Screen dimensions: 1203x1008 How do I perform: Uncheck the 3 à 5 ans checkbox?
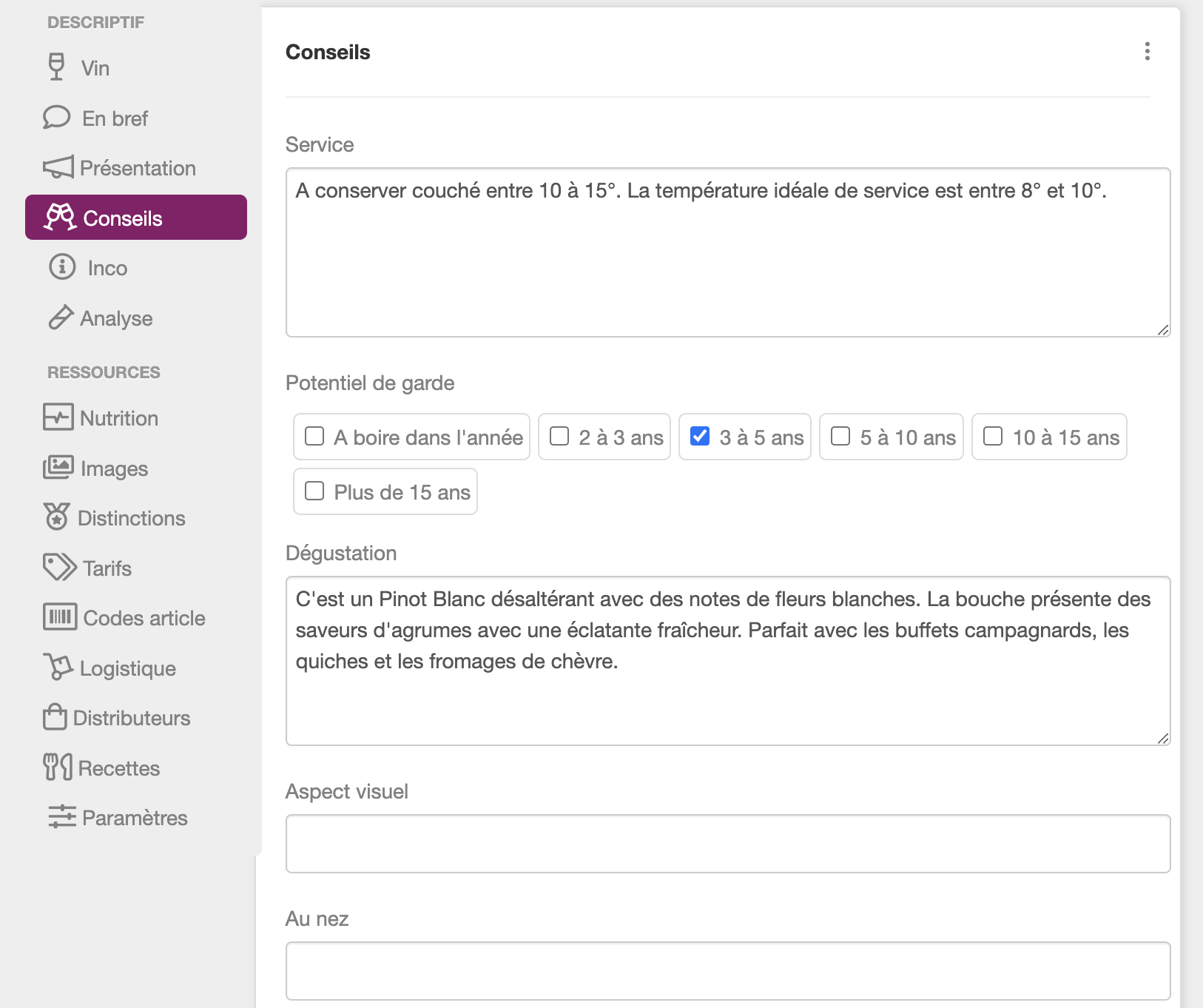tap(700, 437)
